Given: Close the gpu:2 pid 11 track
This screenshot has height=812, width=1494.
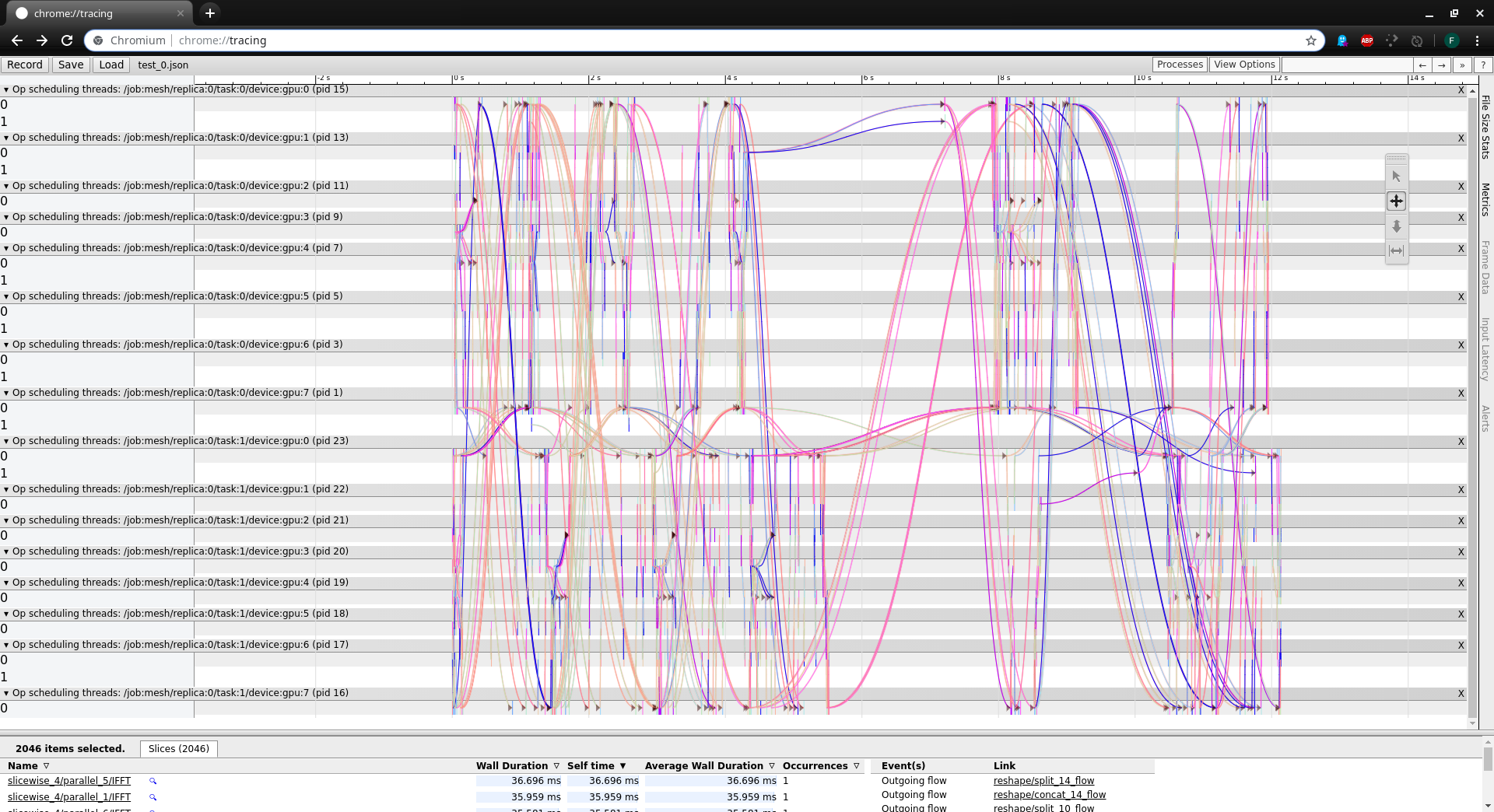Looking at the screenshot, I should click(1461, 187).
